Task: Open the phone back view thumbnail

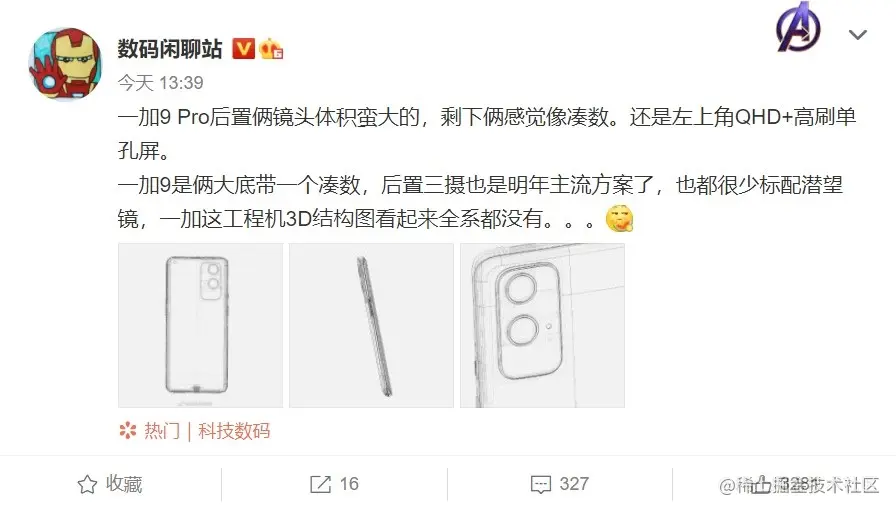Action: click(201, 325)
